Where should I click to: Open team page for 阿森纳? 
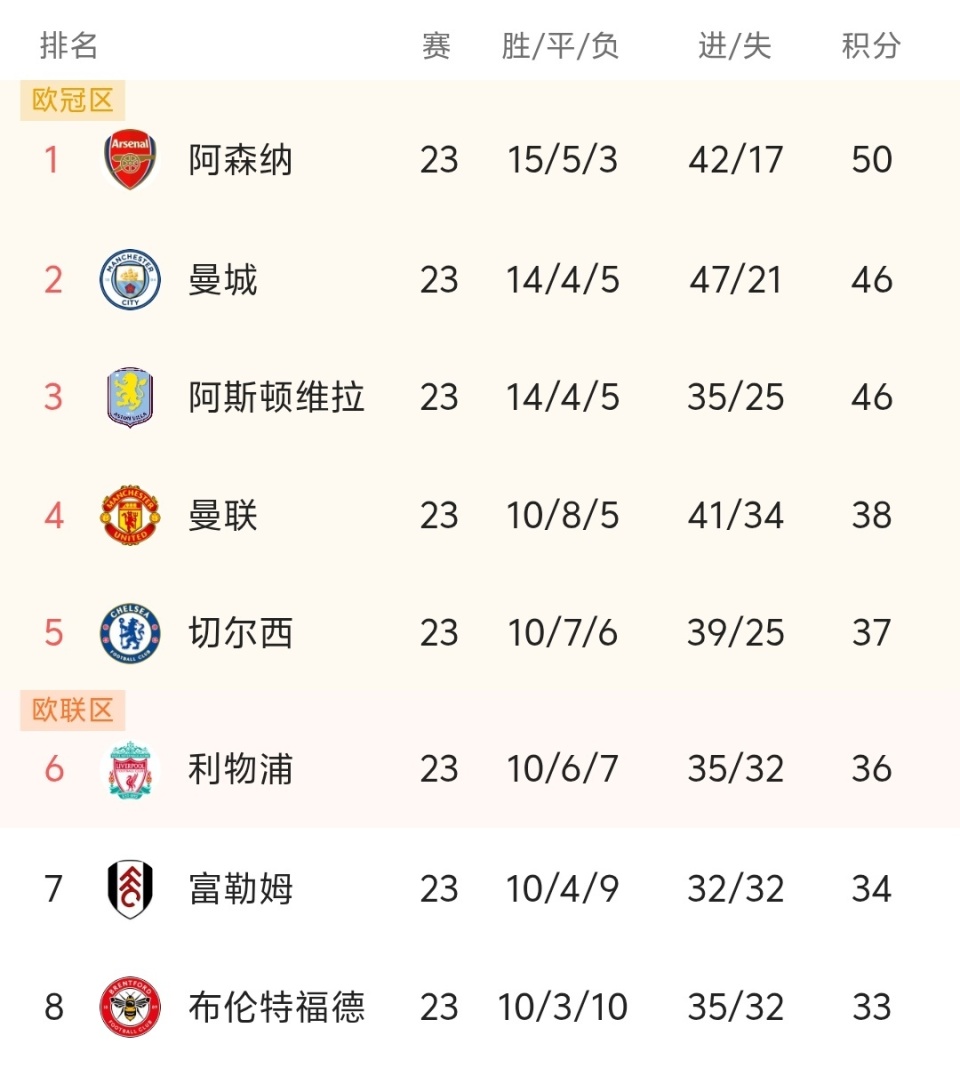(240, 160)
